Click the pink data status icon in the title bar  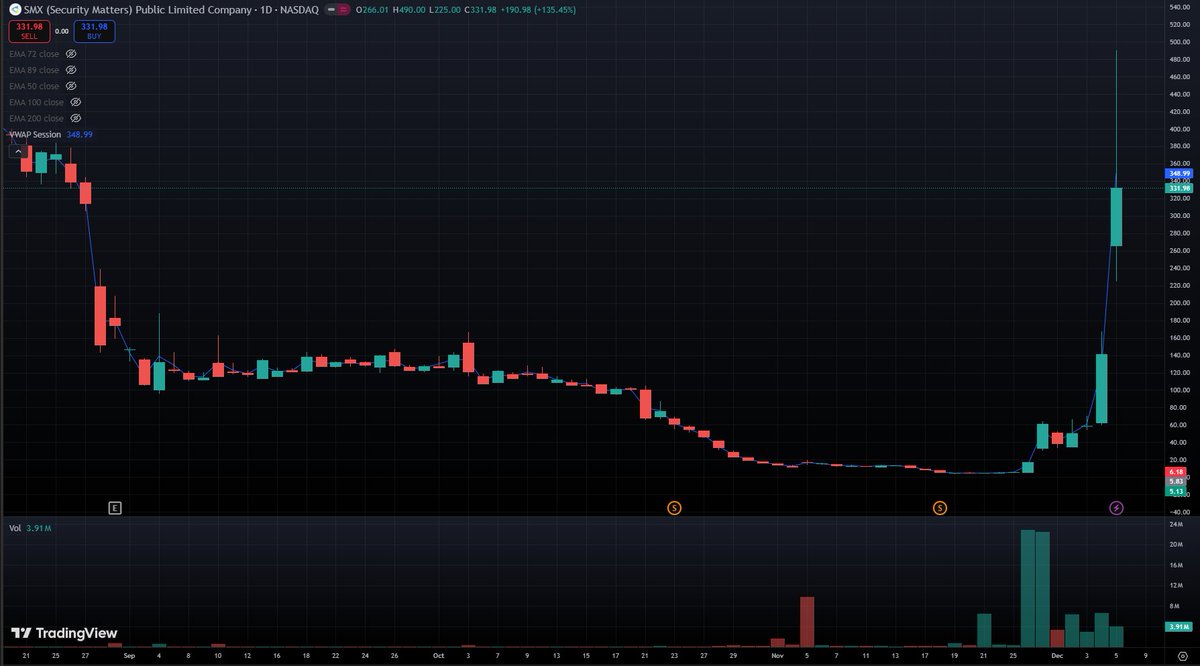345,10
